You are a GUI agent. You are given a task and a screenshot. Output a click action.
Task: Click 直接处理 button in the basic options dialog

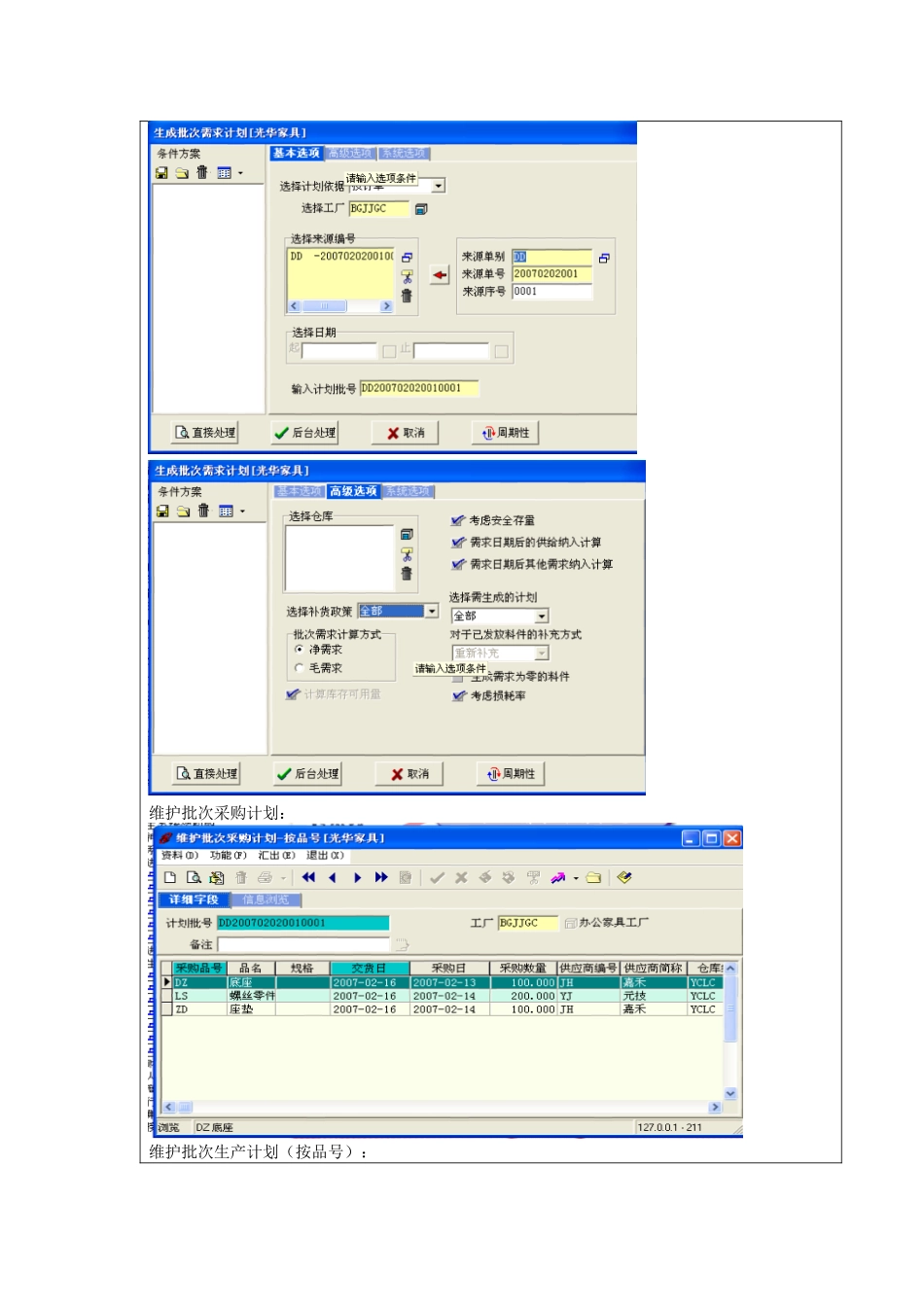coord(205,433)
